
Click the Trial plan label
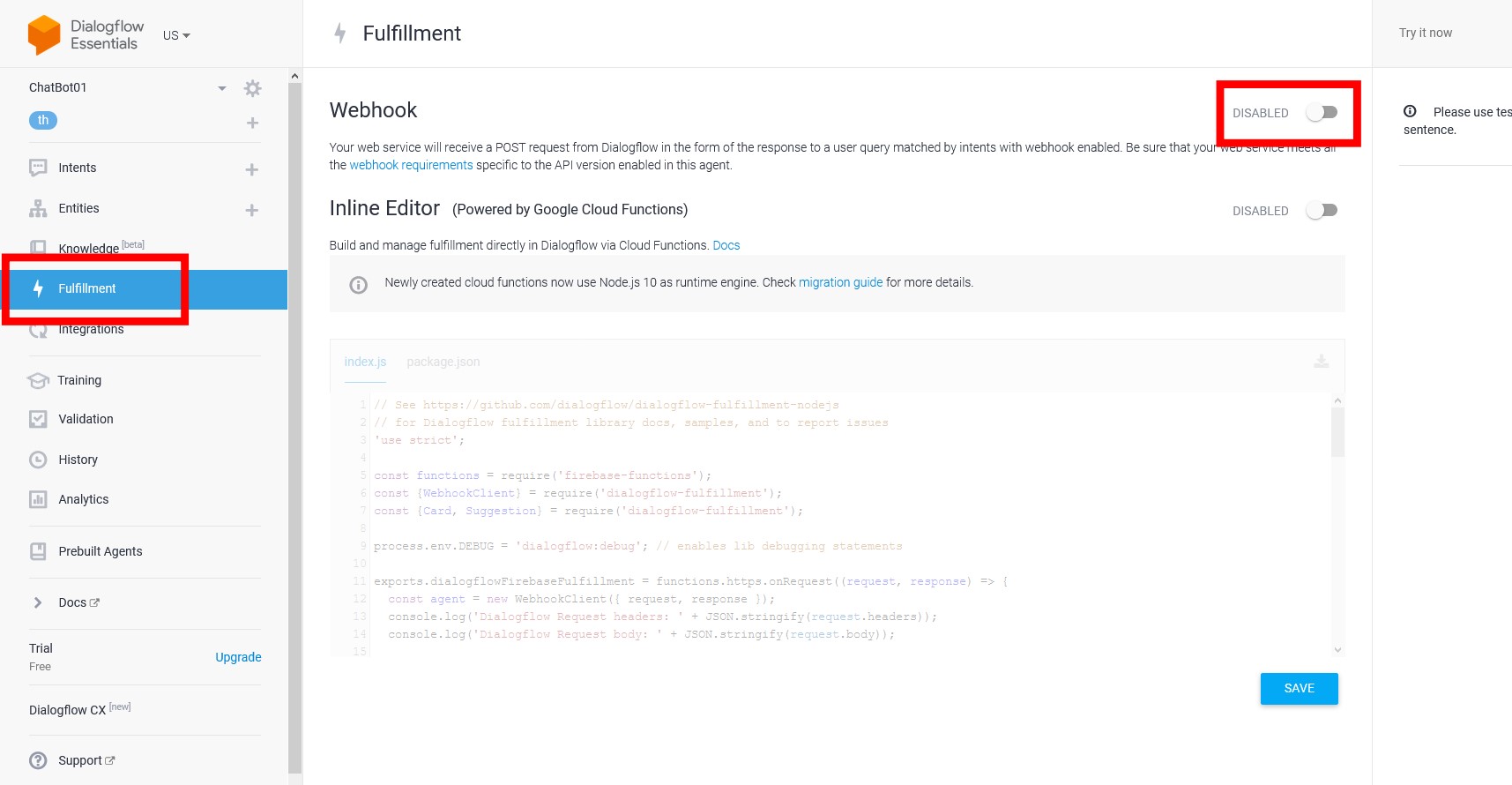[x=41, y=648]
